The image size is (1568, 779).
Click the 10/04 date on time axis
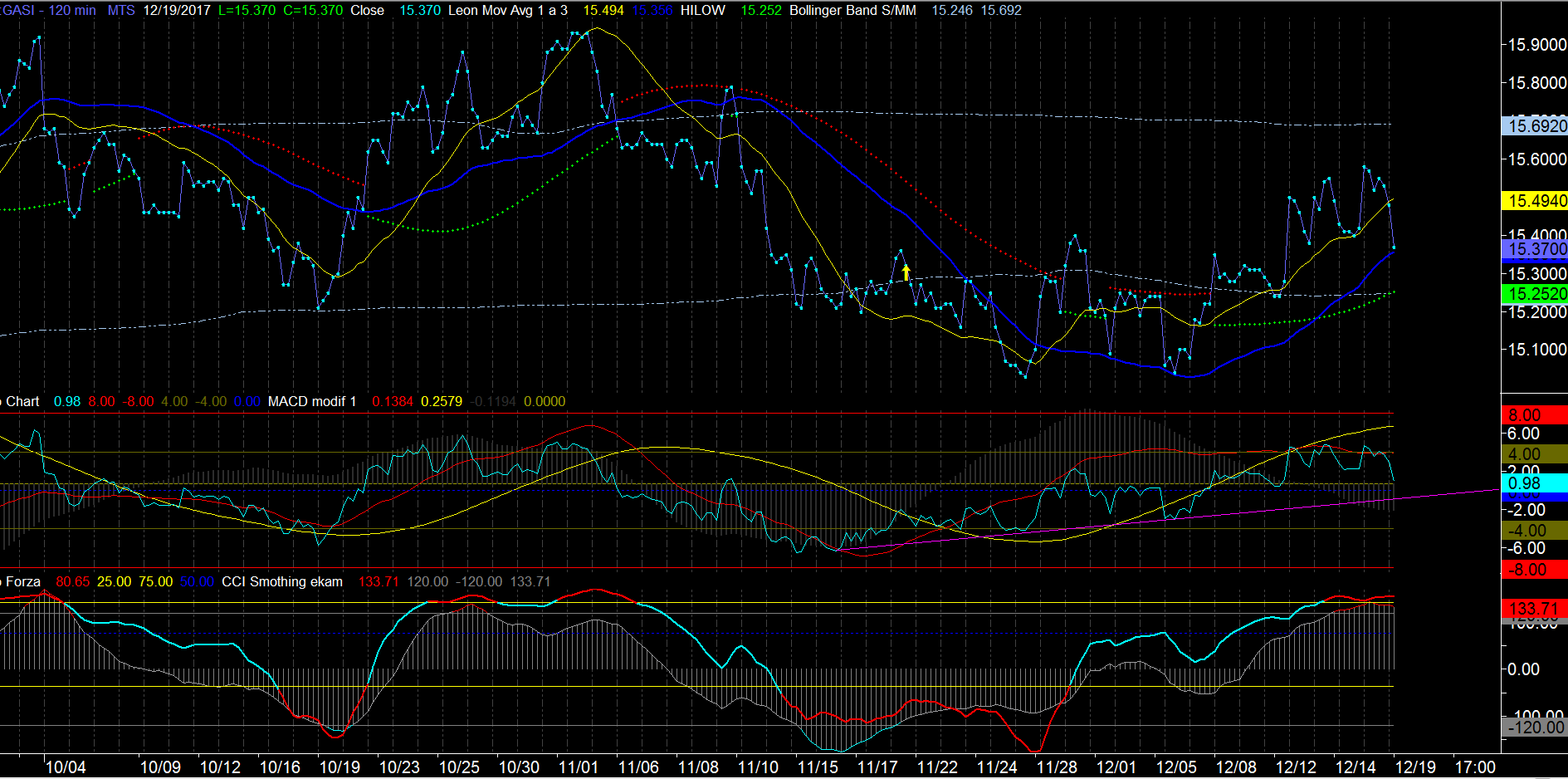66,767
